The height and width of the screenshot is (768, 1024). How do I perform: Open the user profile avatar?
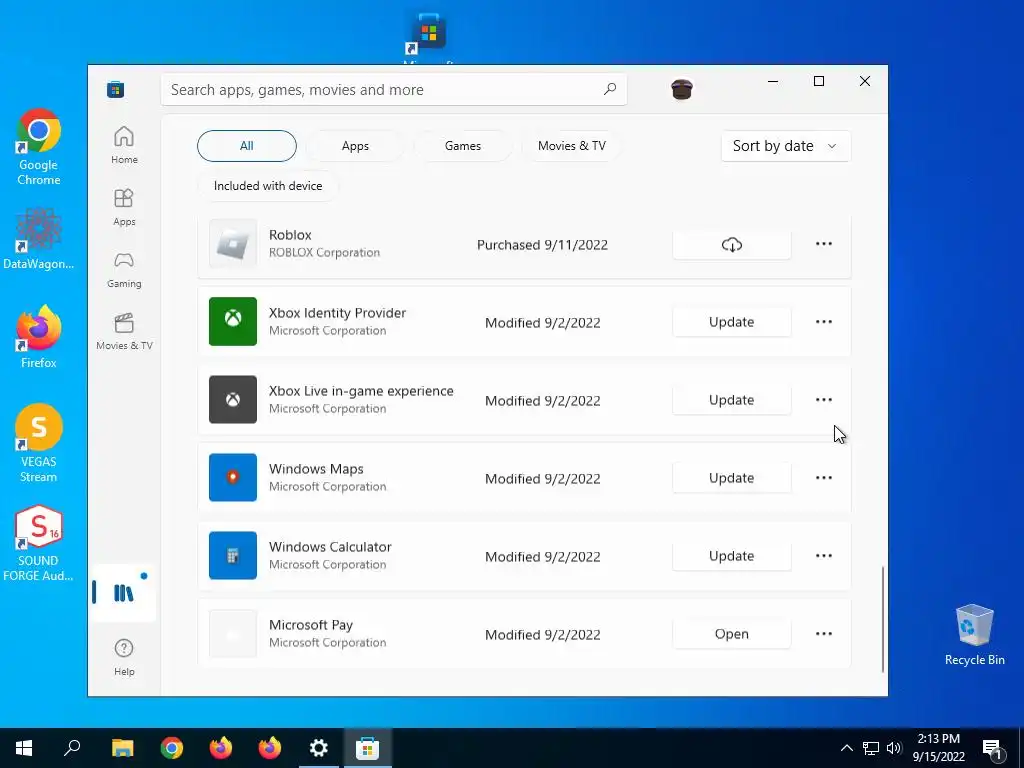tap(682, 89)
